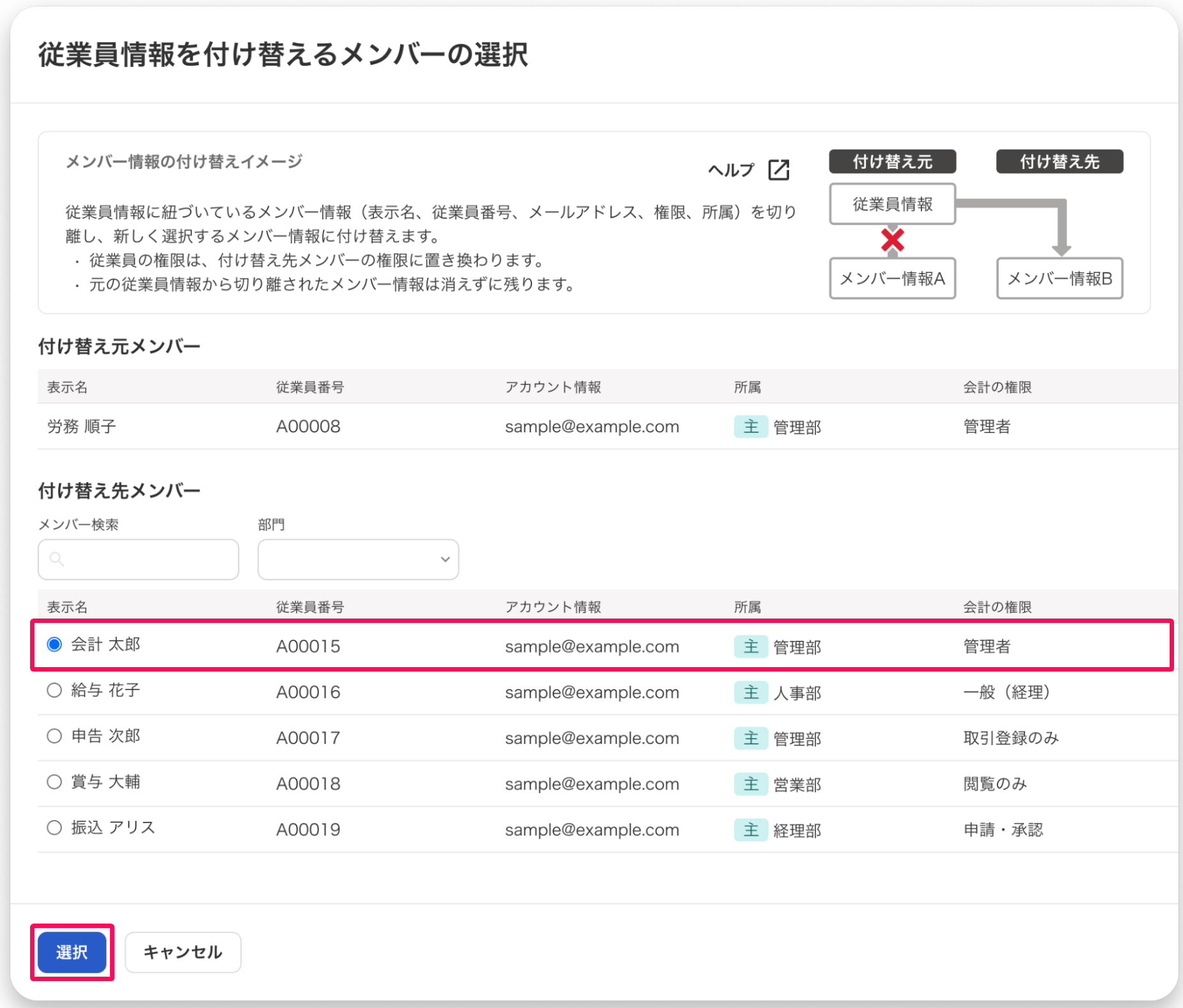The height and width of the screenshot is (1008, 1183).
Task: Click employee number A00015
Action: point(308,646)
